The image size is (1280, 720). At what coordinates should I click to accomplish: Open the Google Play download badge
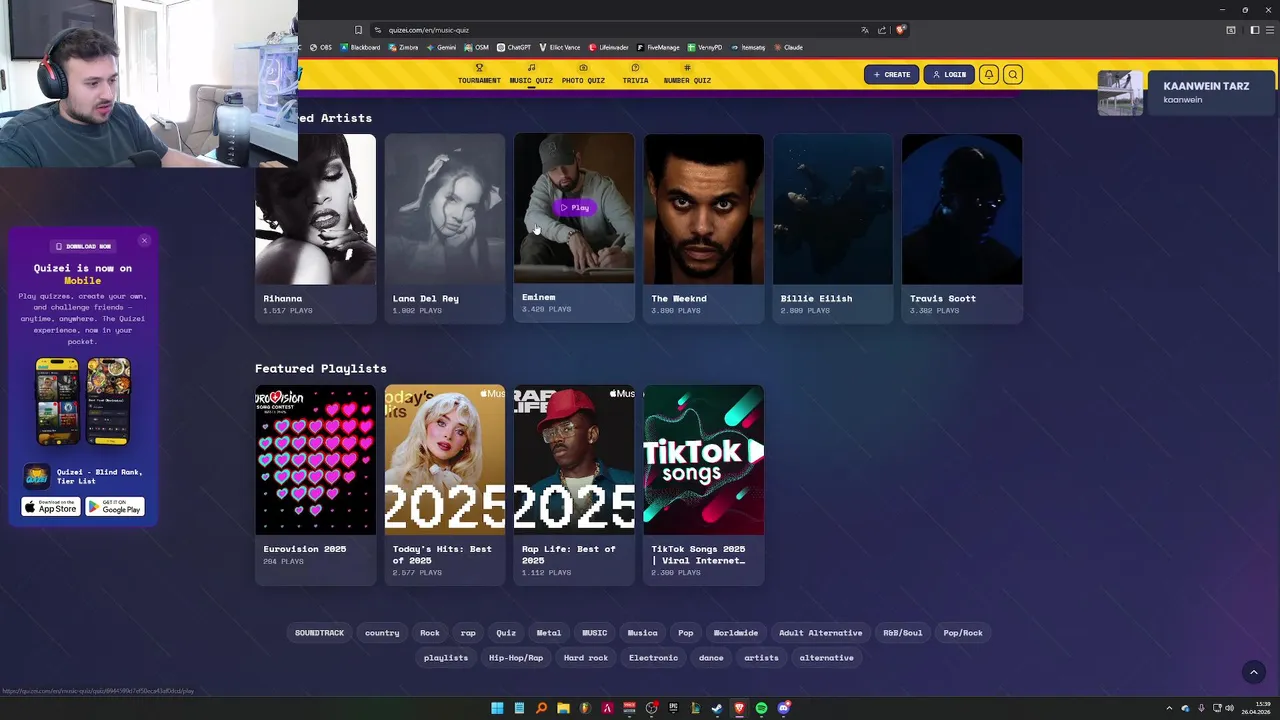115,507
